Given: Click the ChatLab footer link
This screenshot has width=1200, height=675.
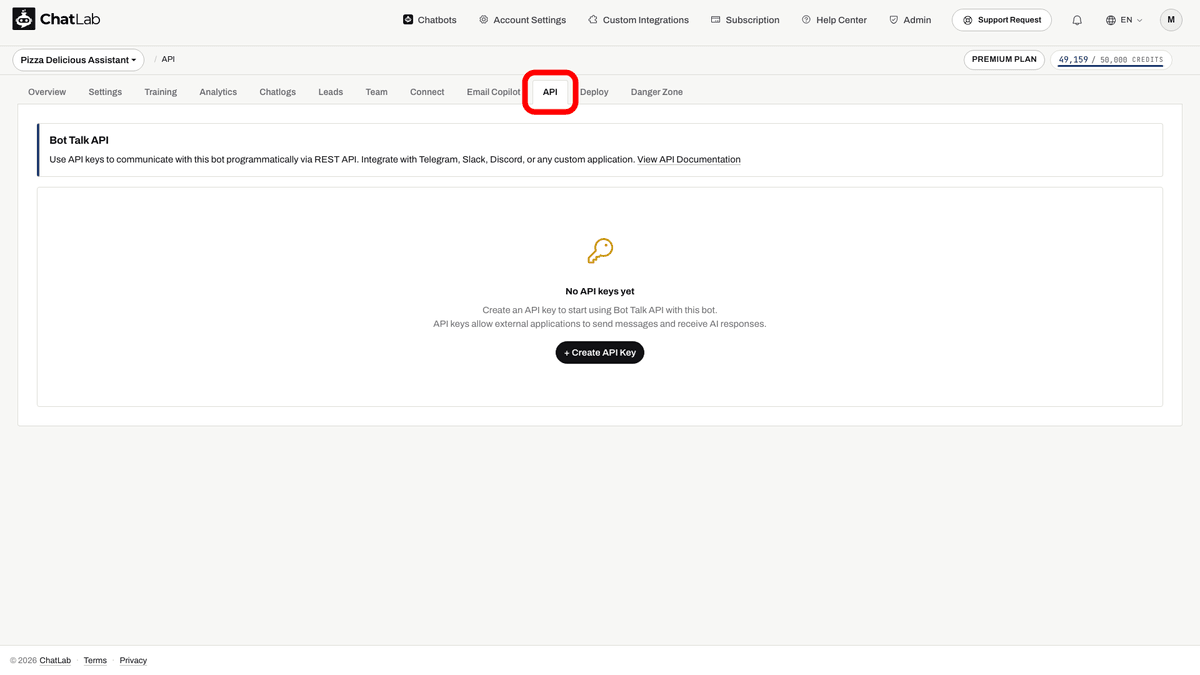Looking at the screenshot, I should pos(55,660).
